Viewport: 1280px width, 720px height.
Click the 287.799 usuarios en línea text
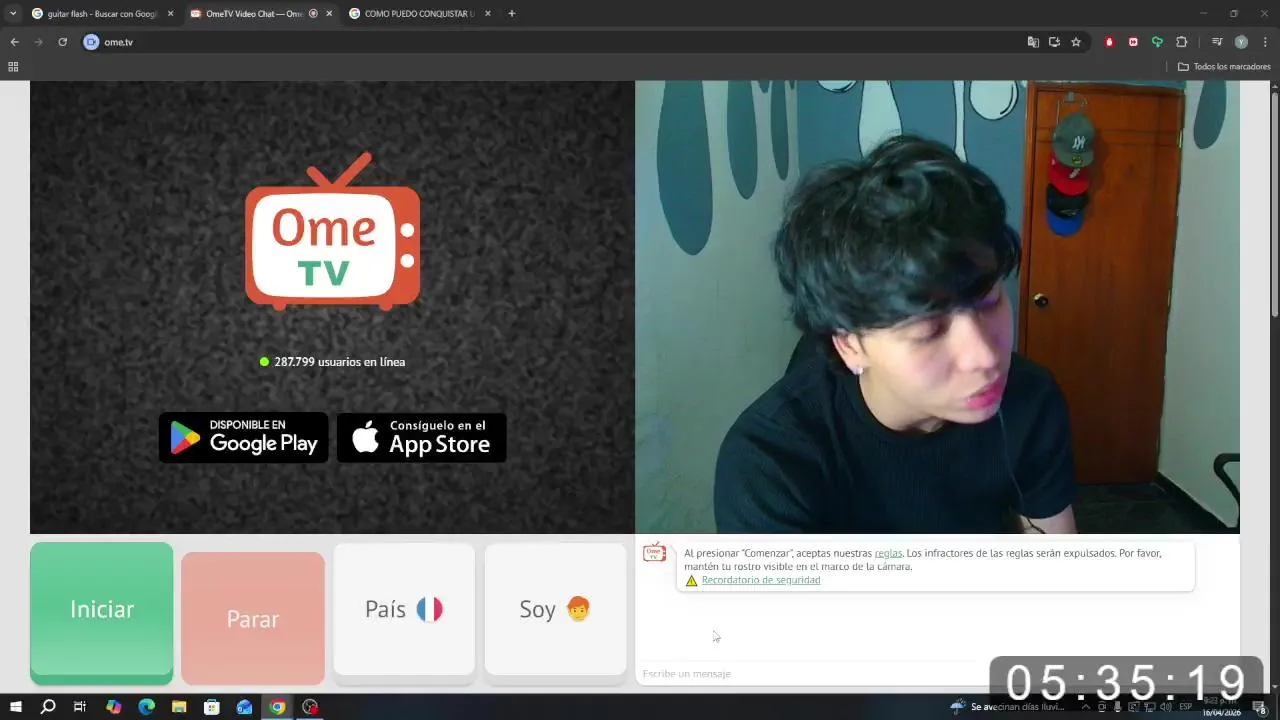(340, 362)
